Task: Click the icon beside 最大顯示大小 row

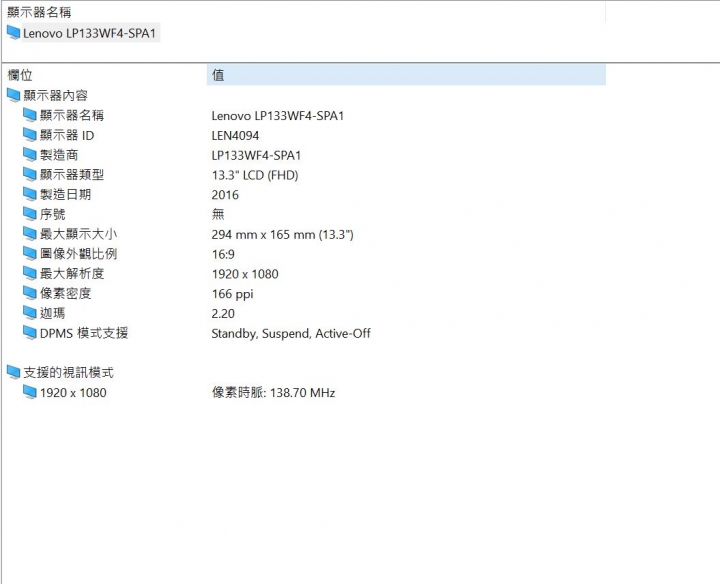Action: [30, 233]
